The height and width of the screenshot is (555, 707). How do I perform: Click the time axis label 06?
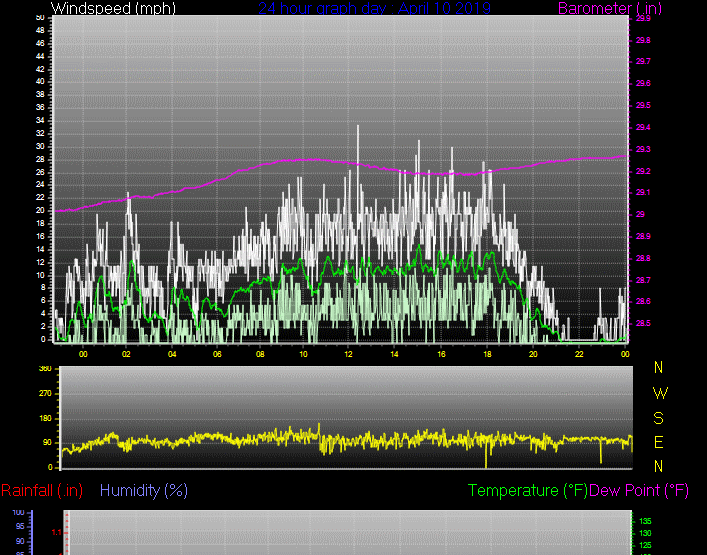click(217, 354)
